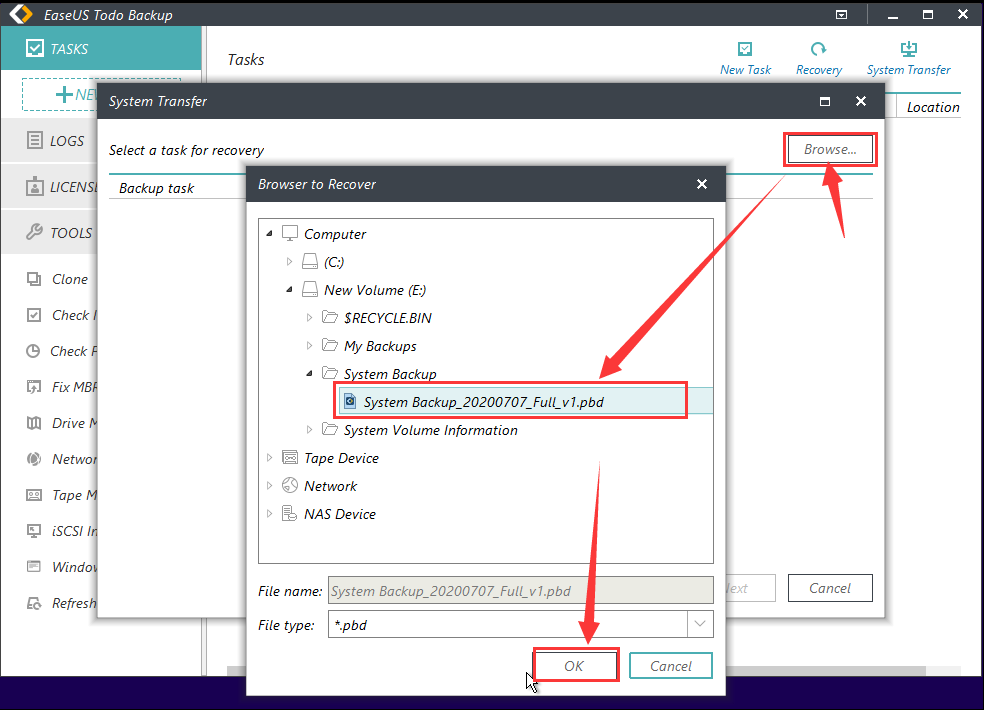Select the $RECYCLE.BIN folder
The height and width of the screenshot is (710, 984).
387,318
